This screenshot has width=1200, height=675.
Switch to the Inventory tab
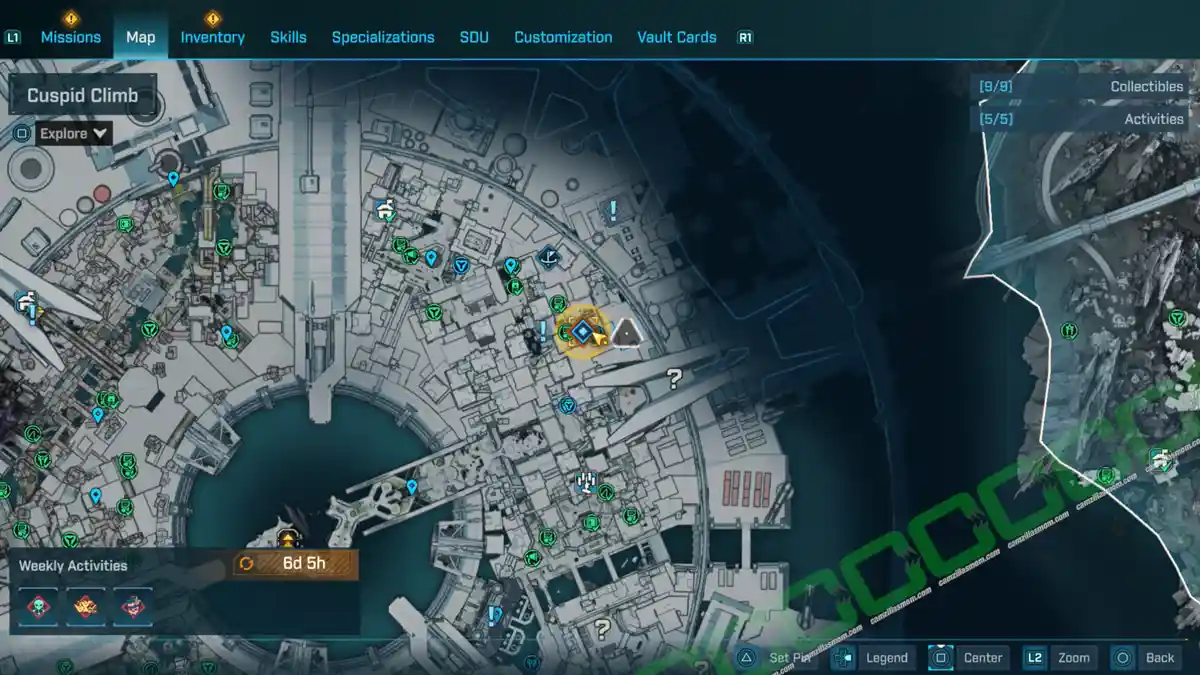212,37
